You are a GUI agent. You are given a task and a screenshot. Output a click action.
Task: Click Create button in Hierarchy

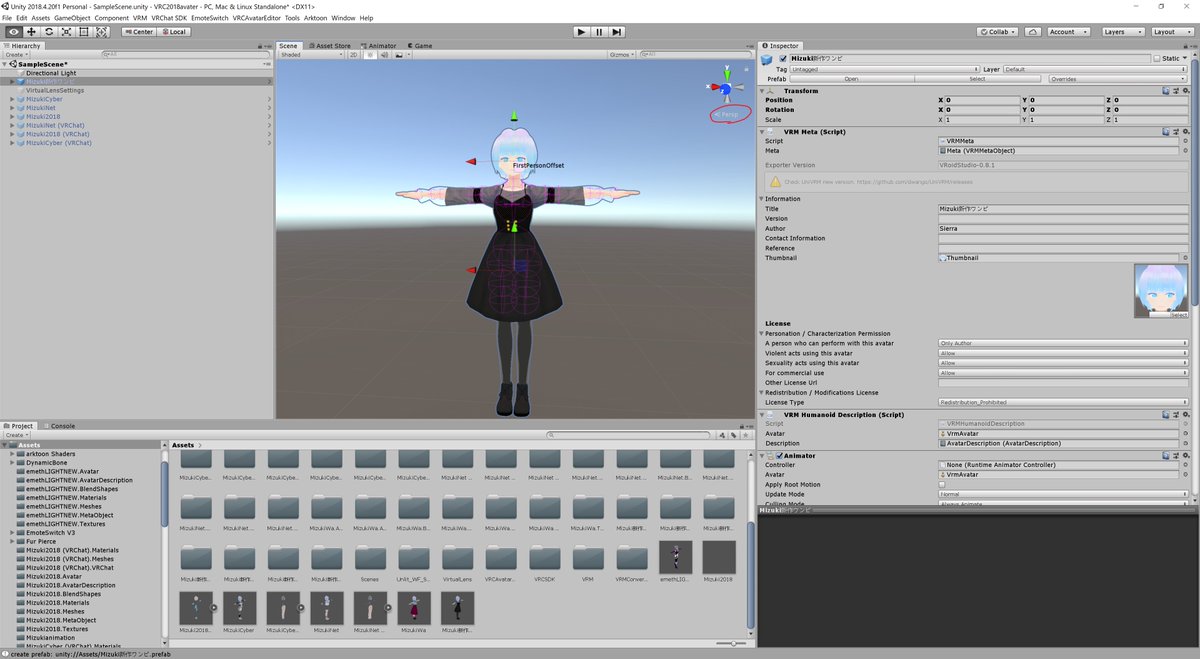(15, 54)
